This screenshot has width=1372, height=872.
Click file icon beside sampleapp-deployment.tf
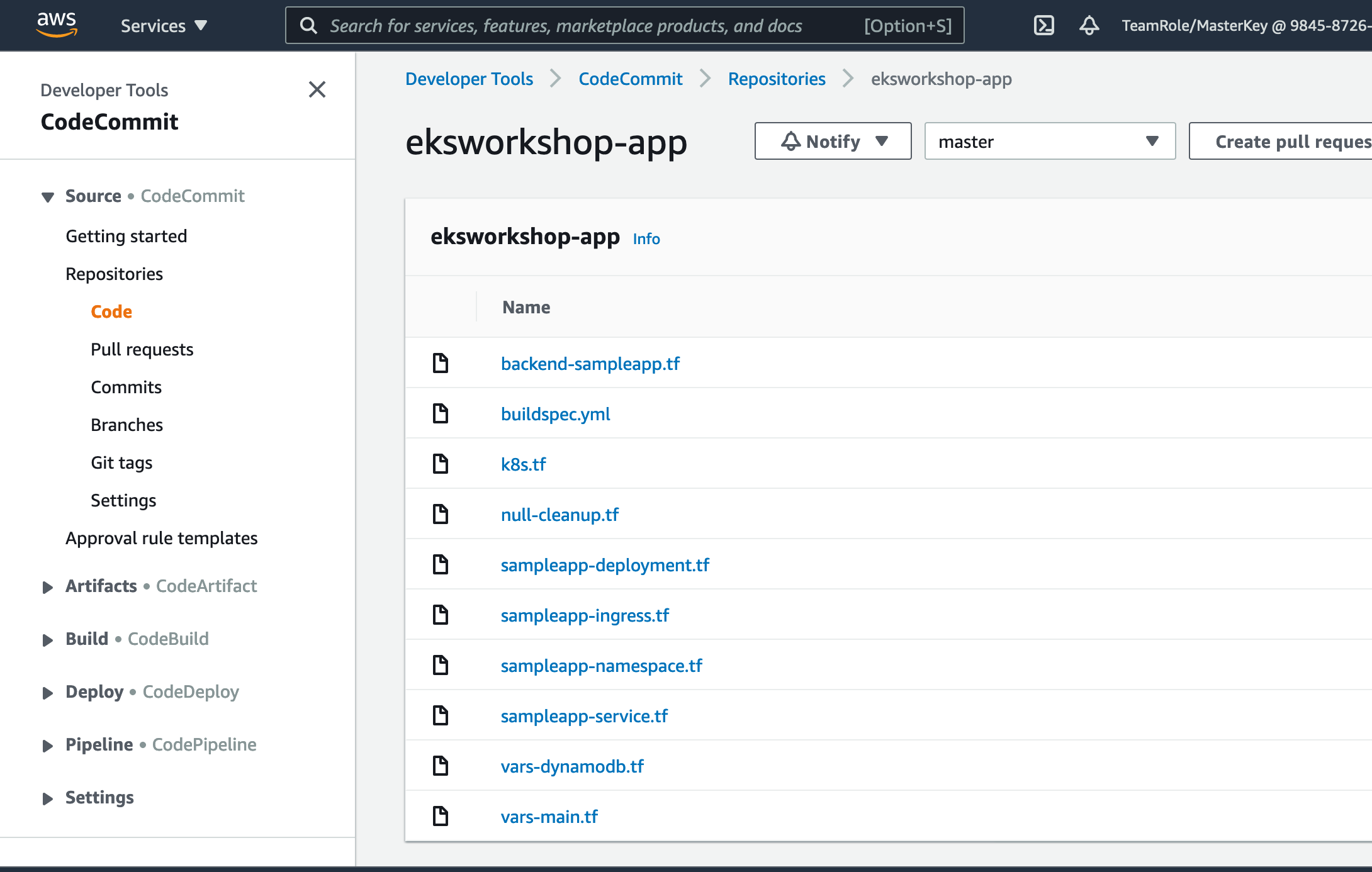[x=441, y=564]
